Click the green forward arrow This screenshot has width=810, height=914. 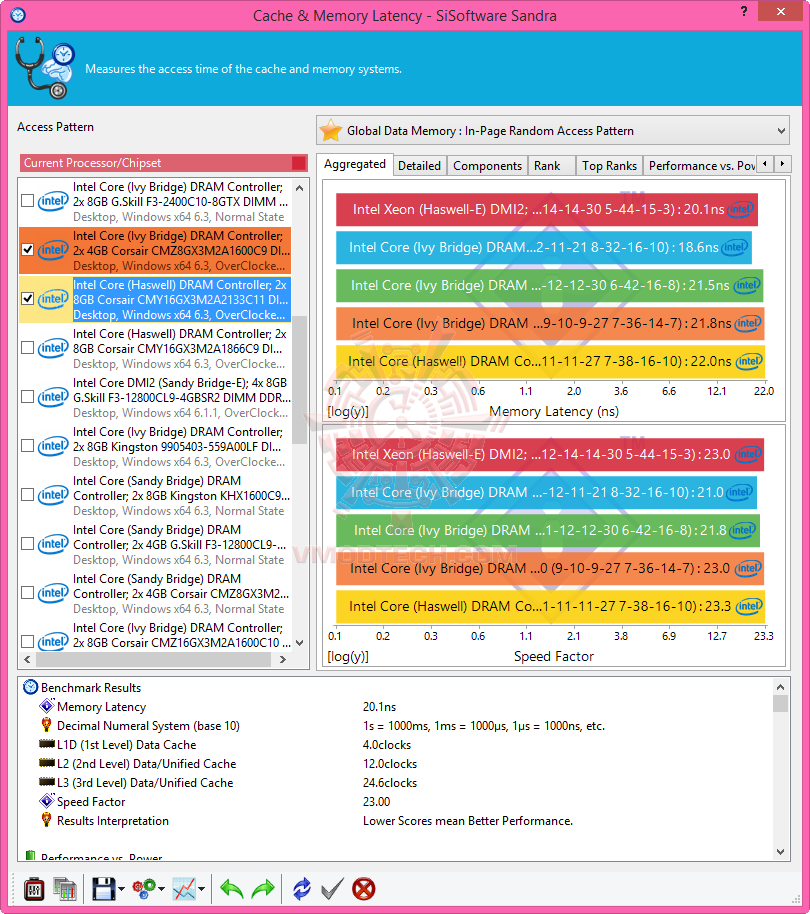tap(262, 890)
